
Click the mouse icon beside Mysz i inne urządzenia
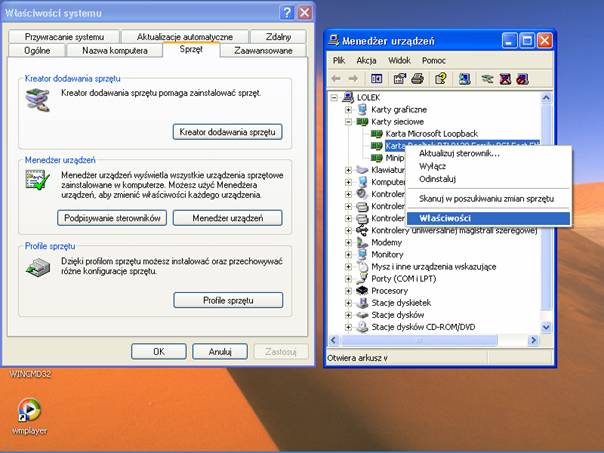362,267
